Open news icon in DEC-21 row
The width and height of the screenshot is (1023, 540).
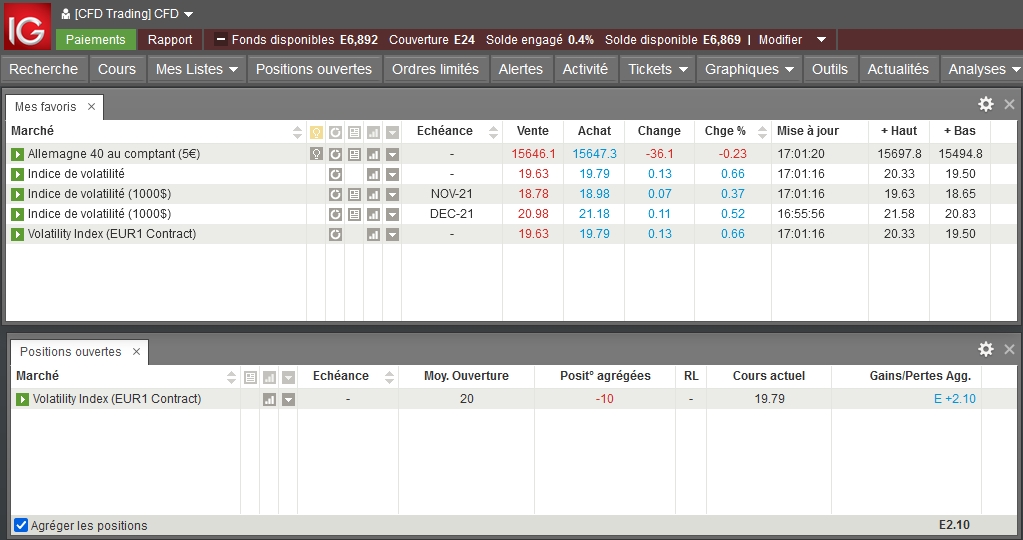click(x=354, y=214)
